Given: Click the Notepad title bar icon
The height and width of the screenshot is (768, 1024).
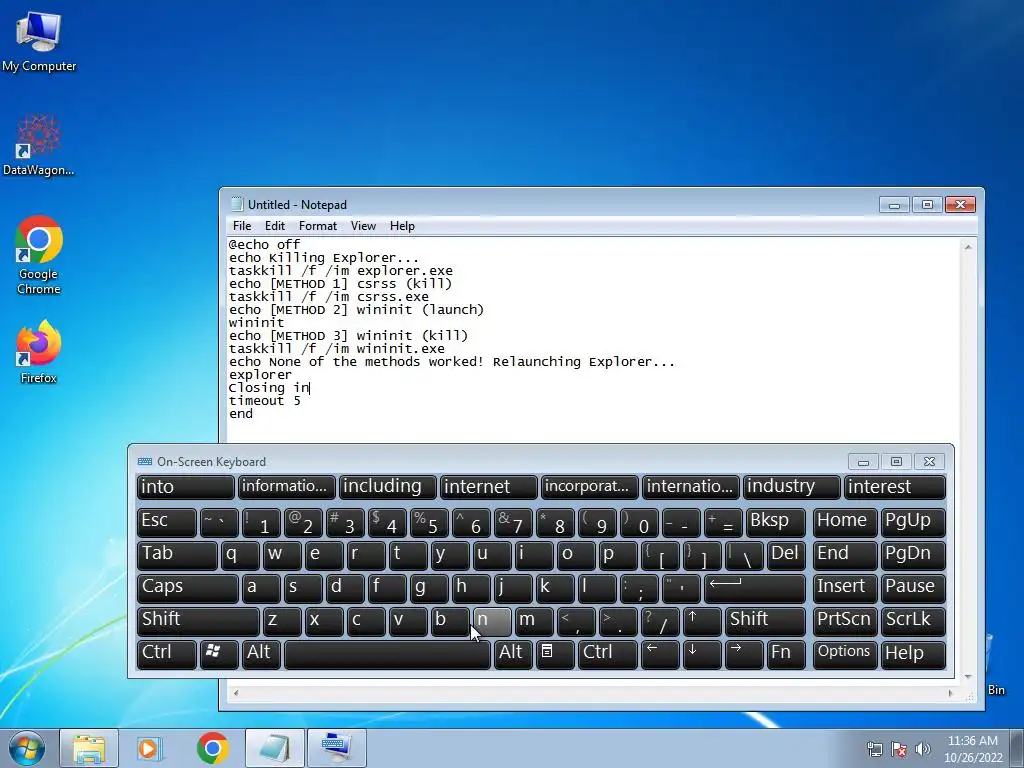Looking at the screenshot, I should pyautogui.click(x=237, y=204).
